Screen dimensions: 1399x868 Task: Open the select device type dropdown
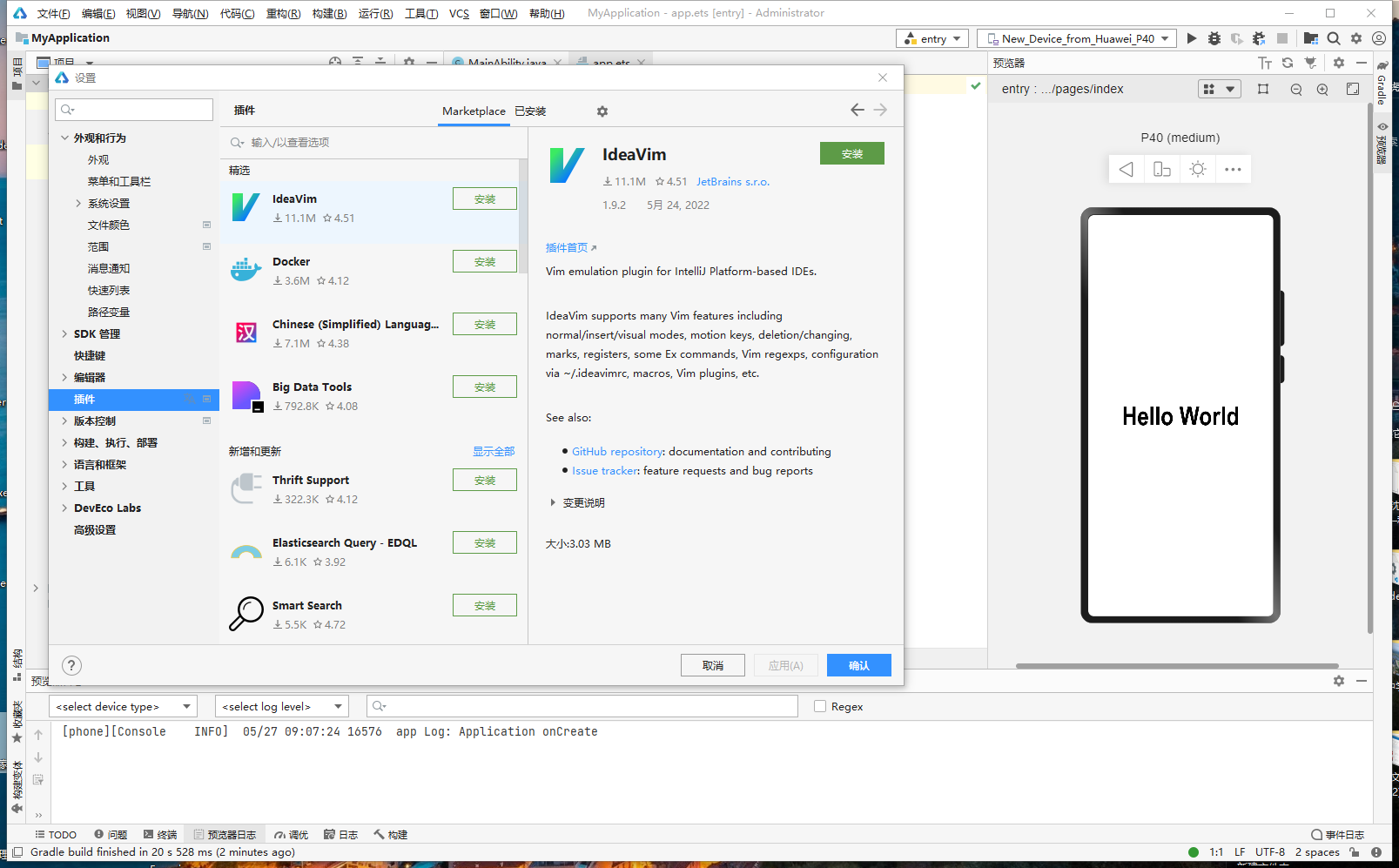[x=124, y=706]
